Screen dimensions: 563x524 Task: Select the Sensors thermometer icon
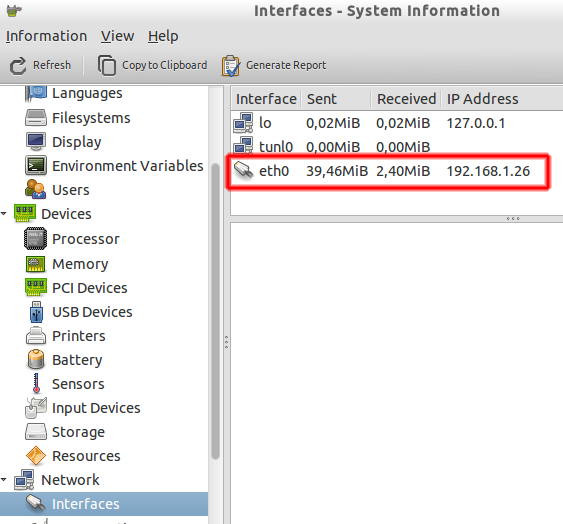(36, 384)
